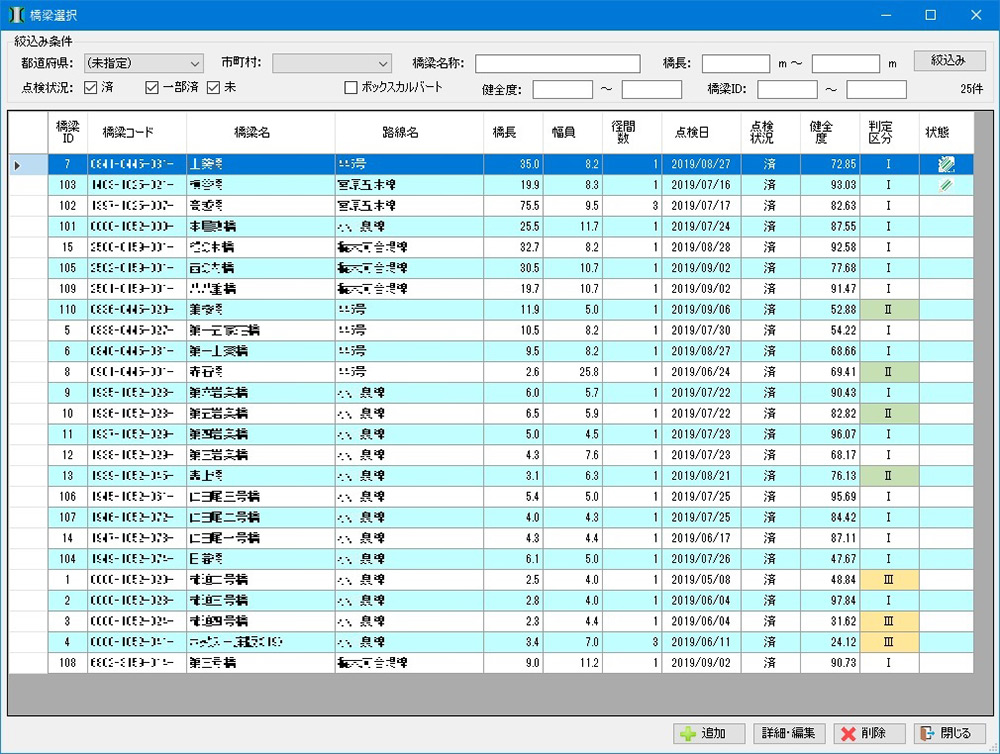Toggle the 済 inspection status checkbox
Screen dimensions: 1000x754
[91, 87]
